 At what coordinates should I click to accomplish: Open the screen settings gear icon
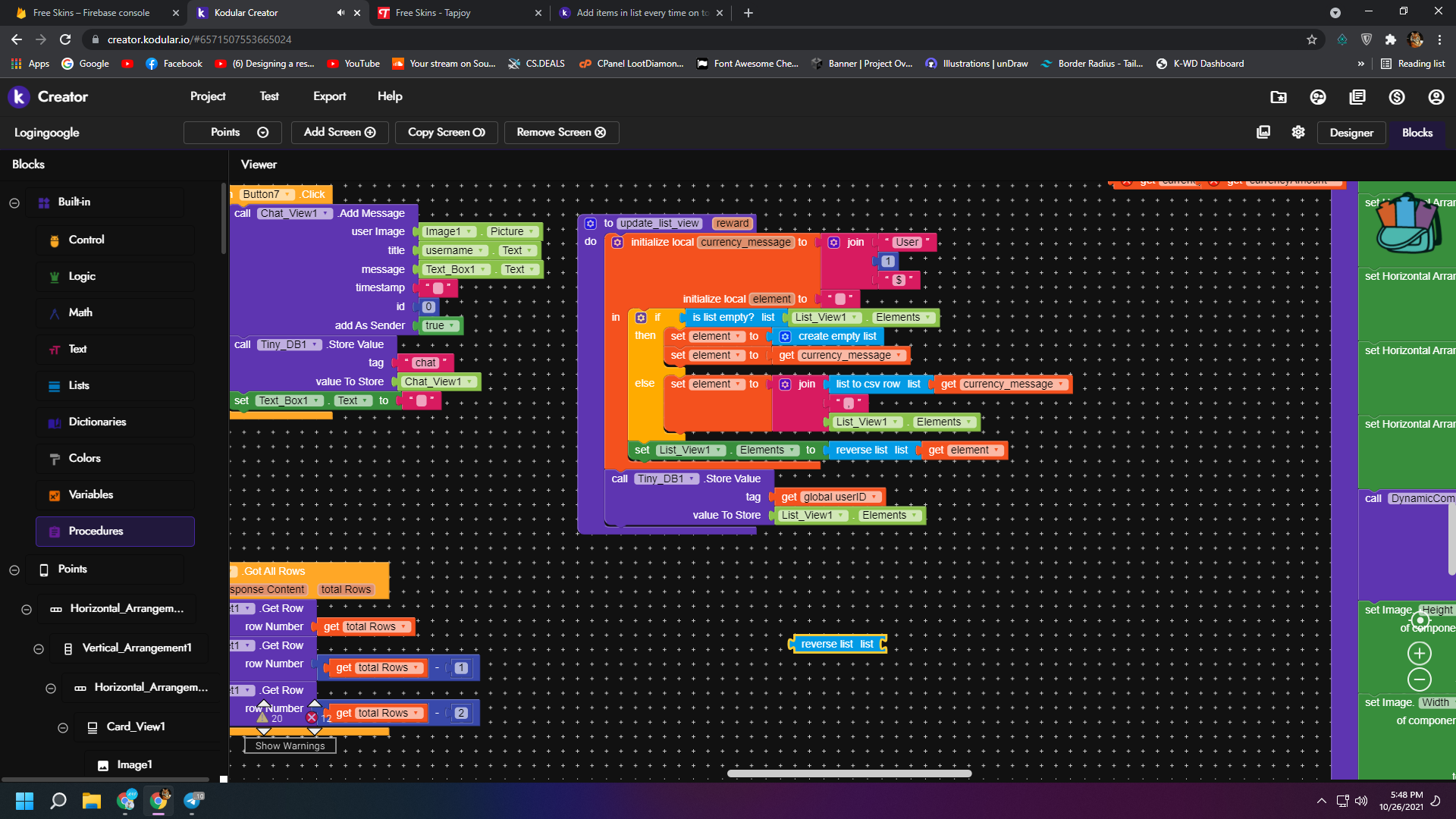click(1298, 131)
